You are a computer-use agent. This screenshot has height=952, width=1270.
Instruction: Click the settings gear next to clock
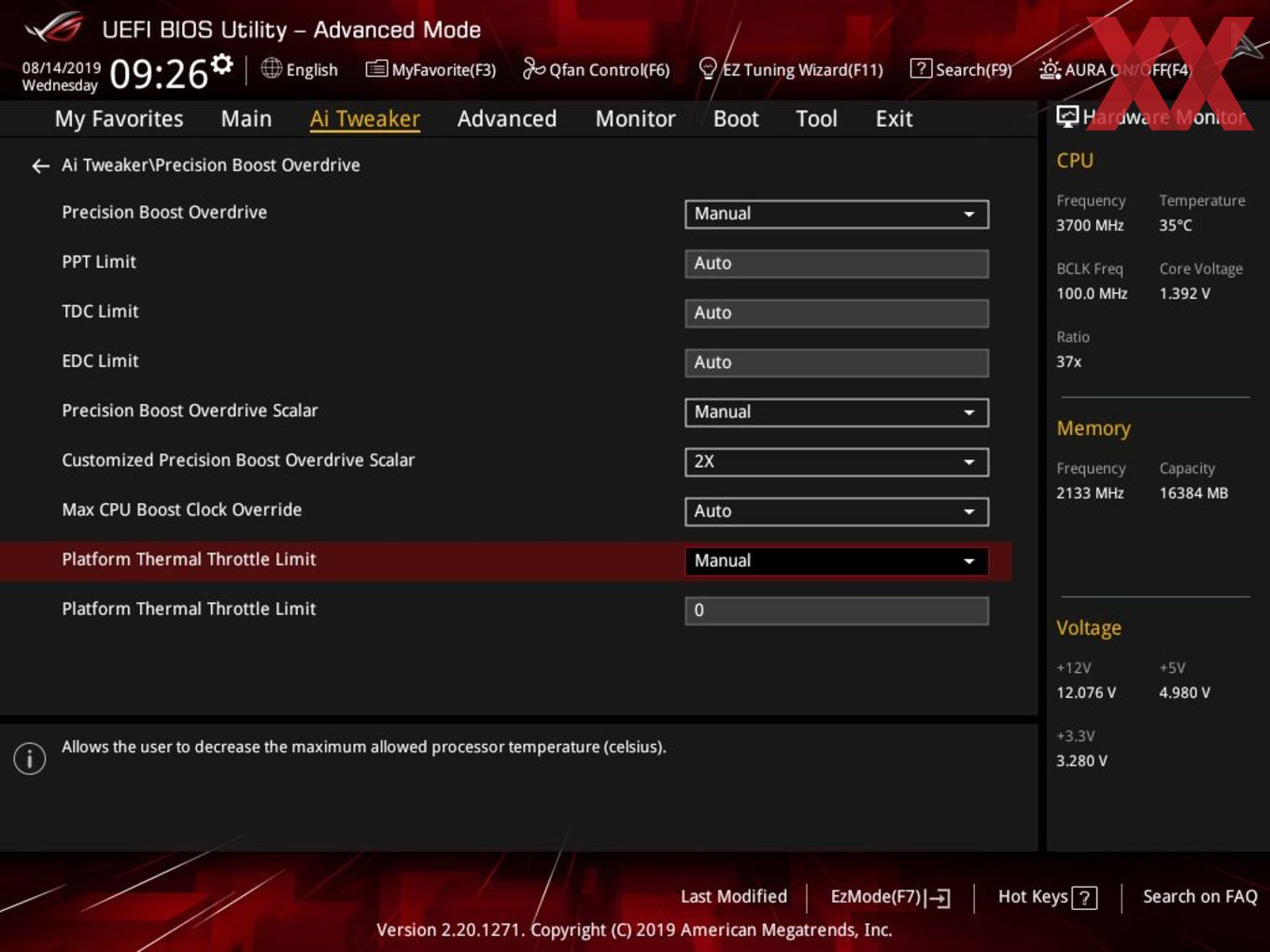point(221,63)
